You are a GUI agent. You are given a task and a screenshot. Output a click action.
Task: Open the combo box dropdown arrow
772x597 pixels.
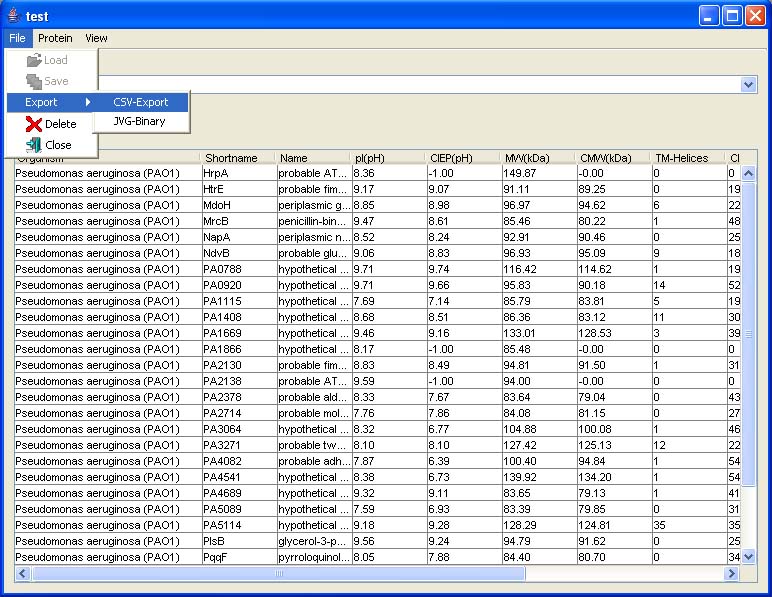(x=749, y=85)
